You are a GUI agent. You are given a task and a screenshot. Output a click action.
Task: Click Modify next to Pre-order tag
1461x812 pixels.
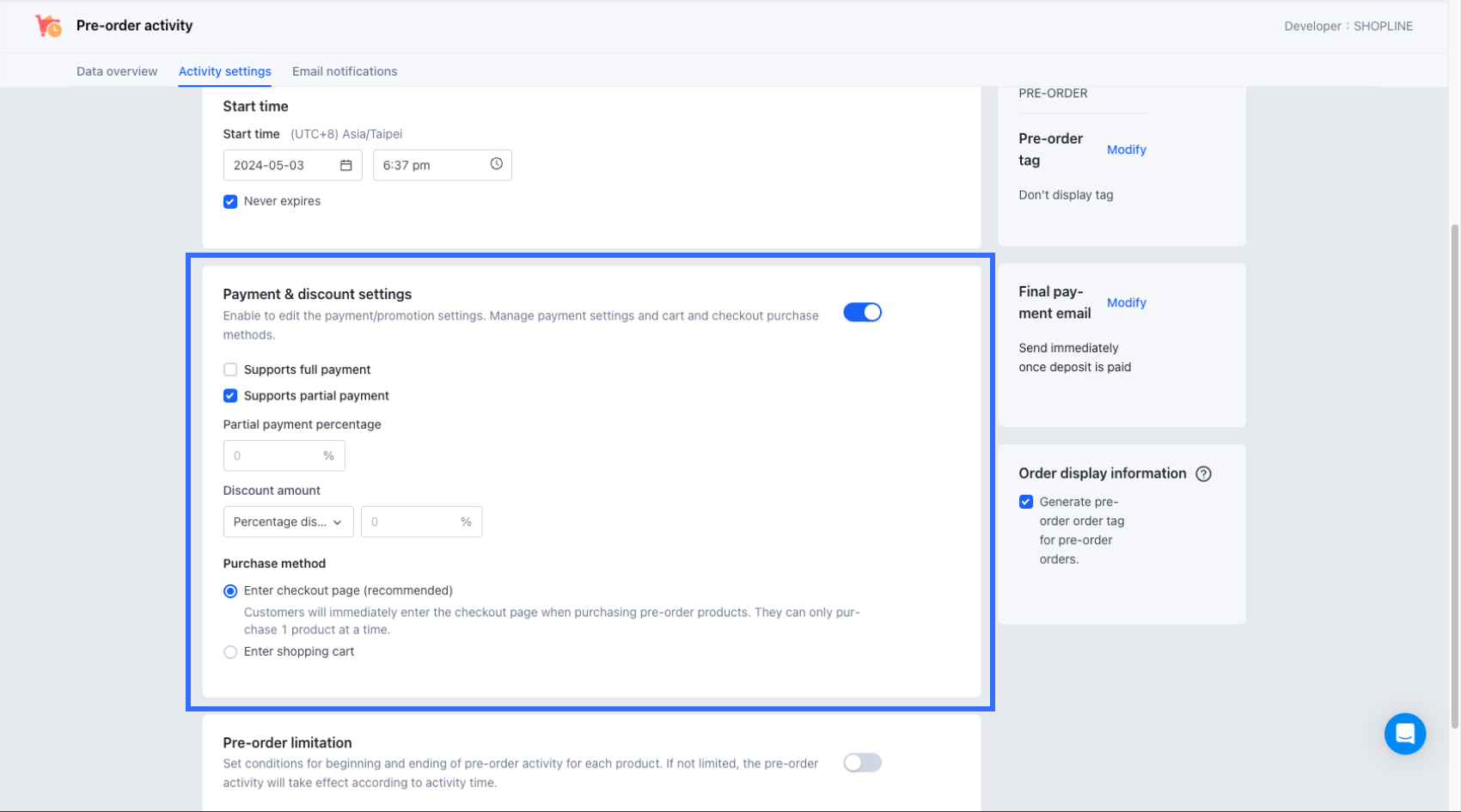click(x=1126, y=150)
